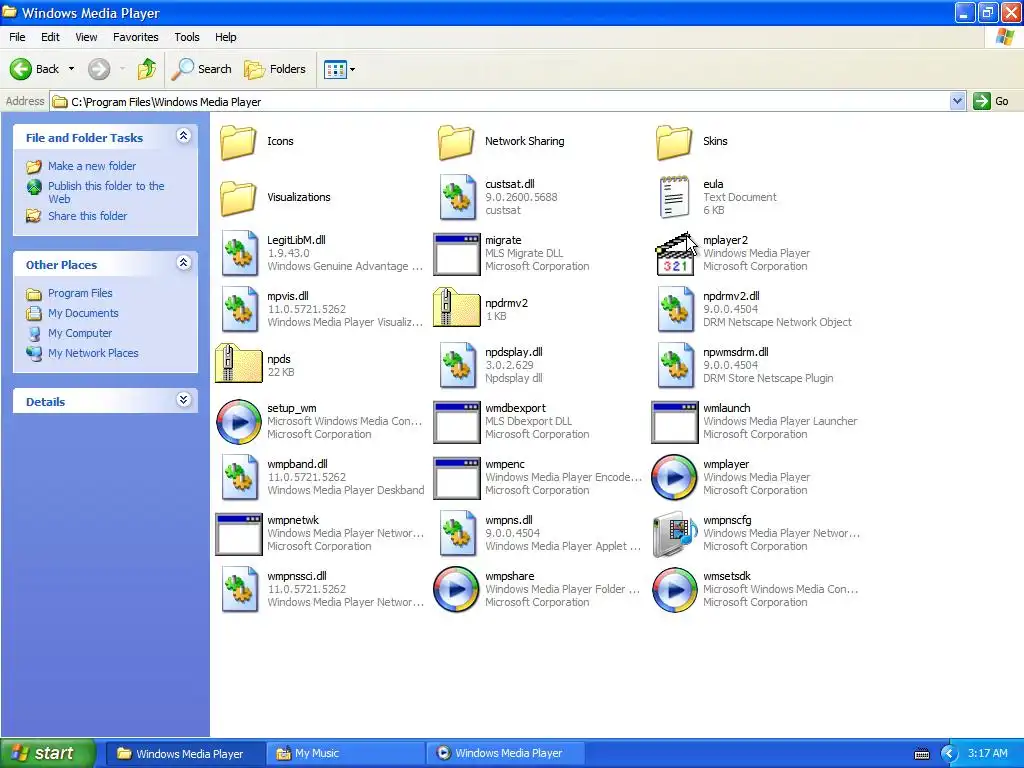Image resolution: width=1024 pixels, height=768 pixels.
Task: Open the View menu
Action: tap(86, 37)
